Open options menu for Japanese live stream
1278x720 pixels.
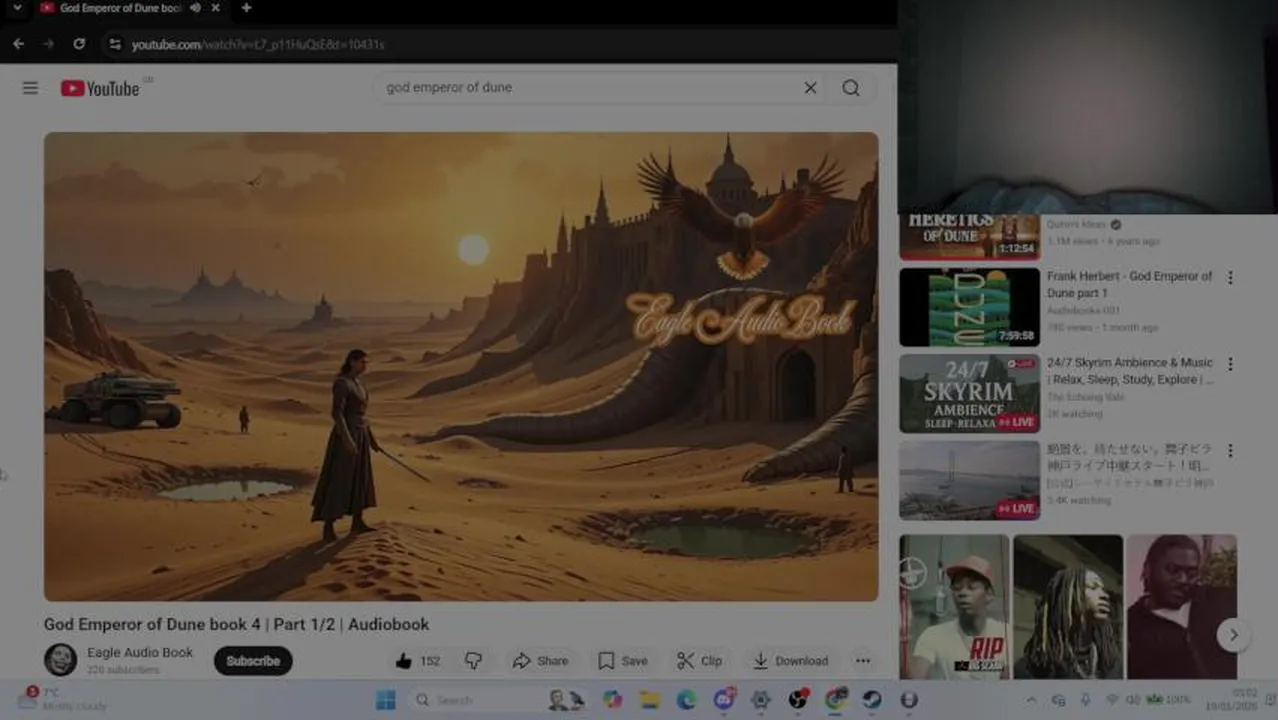click(1230, 451)
